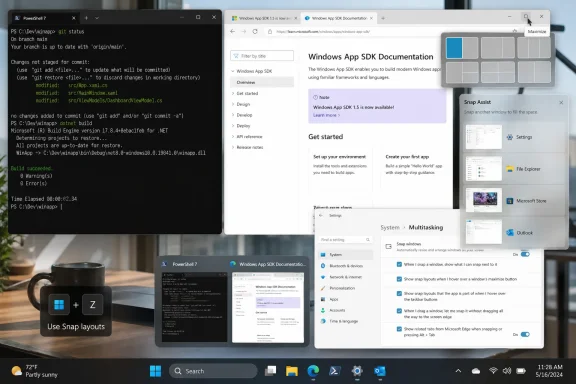This screenshot has height=384, width=576.
Task: Open Outlook from the taskbar
Action: (x=379, y=371)
